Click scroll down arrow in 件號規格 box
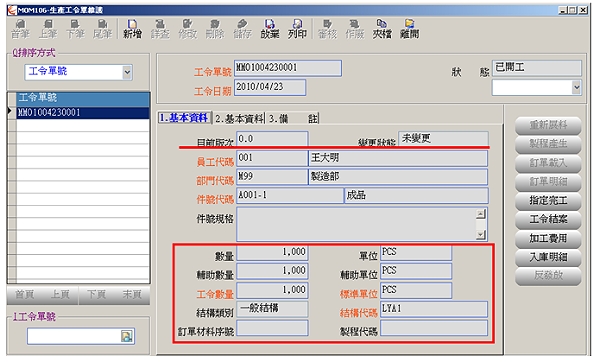The image size is (600, 363). [481, 235]
